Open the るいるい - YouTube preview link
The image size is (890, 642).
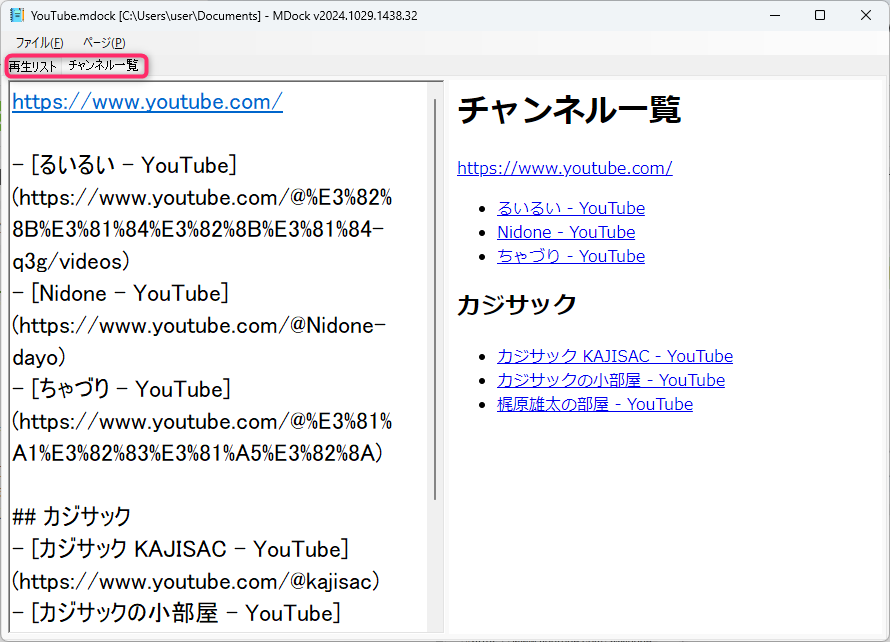[x=570, y=208]
